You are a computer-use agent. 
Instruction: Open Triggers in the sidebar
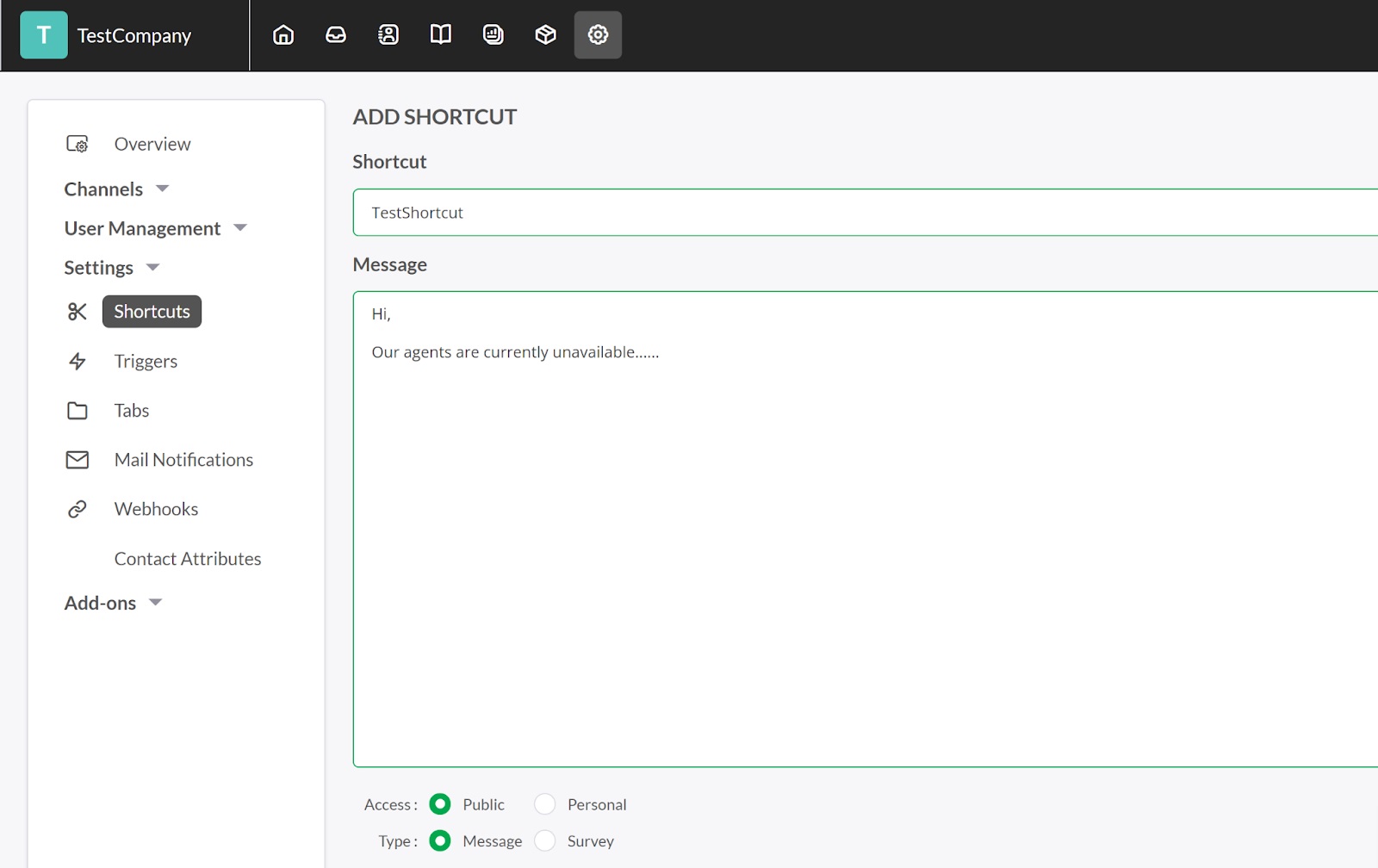146,362
